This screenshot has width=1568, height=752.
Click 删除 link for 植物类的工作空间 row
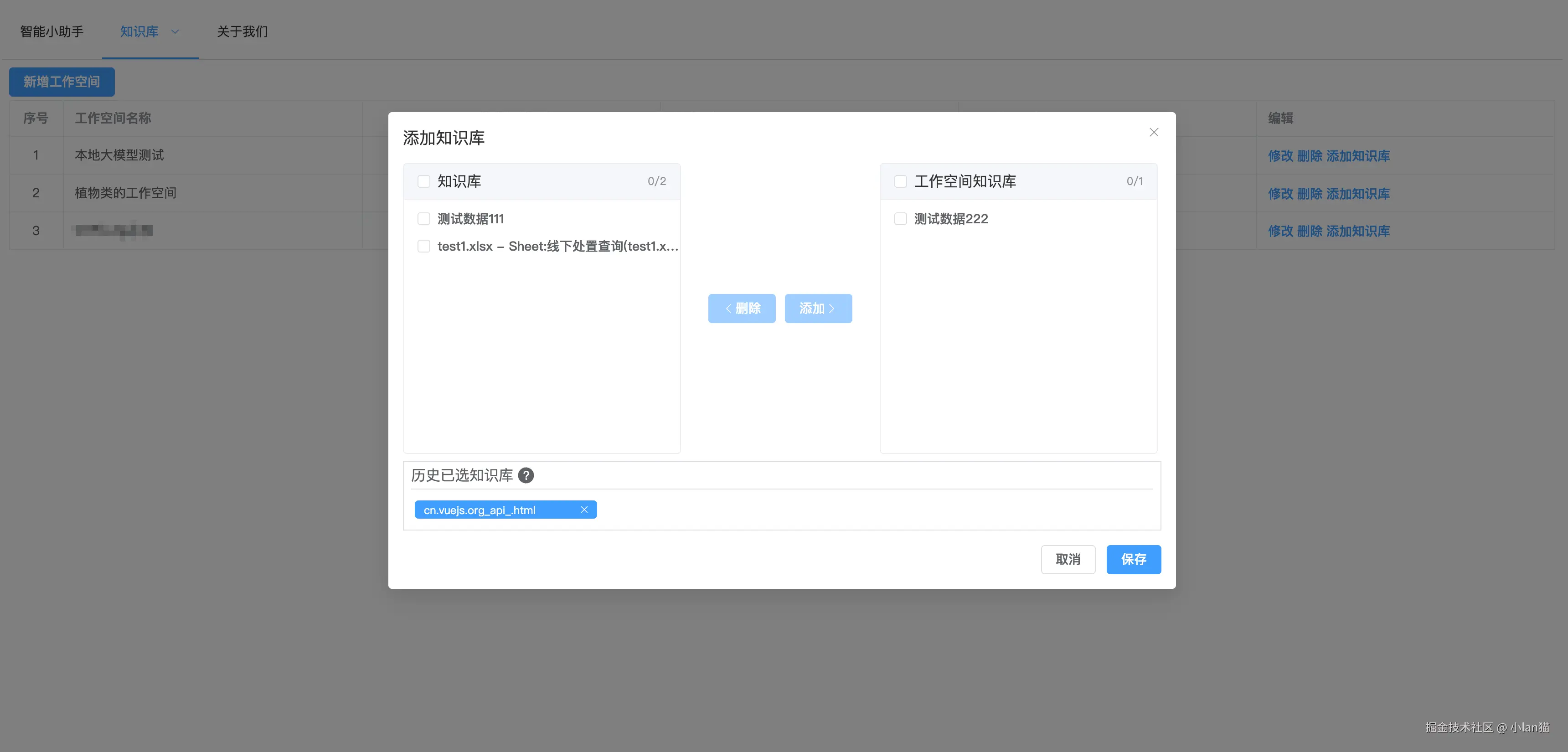point(1309,194)
